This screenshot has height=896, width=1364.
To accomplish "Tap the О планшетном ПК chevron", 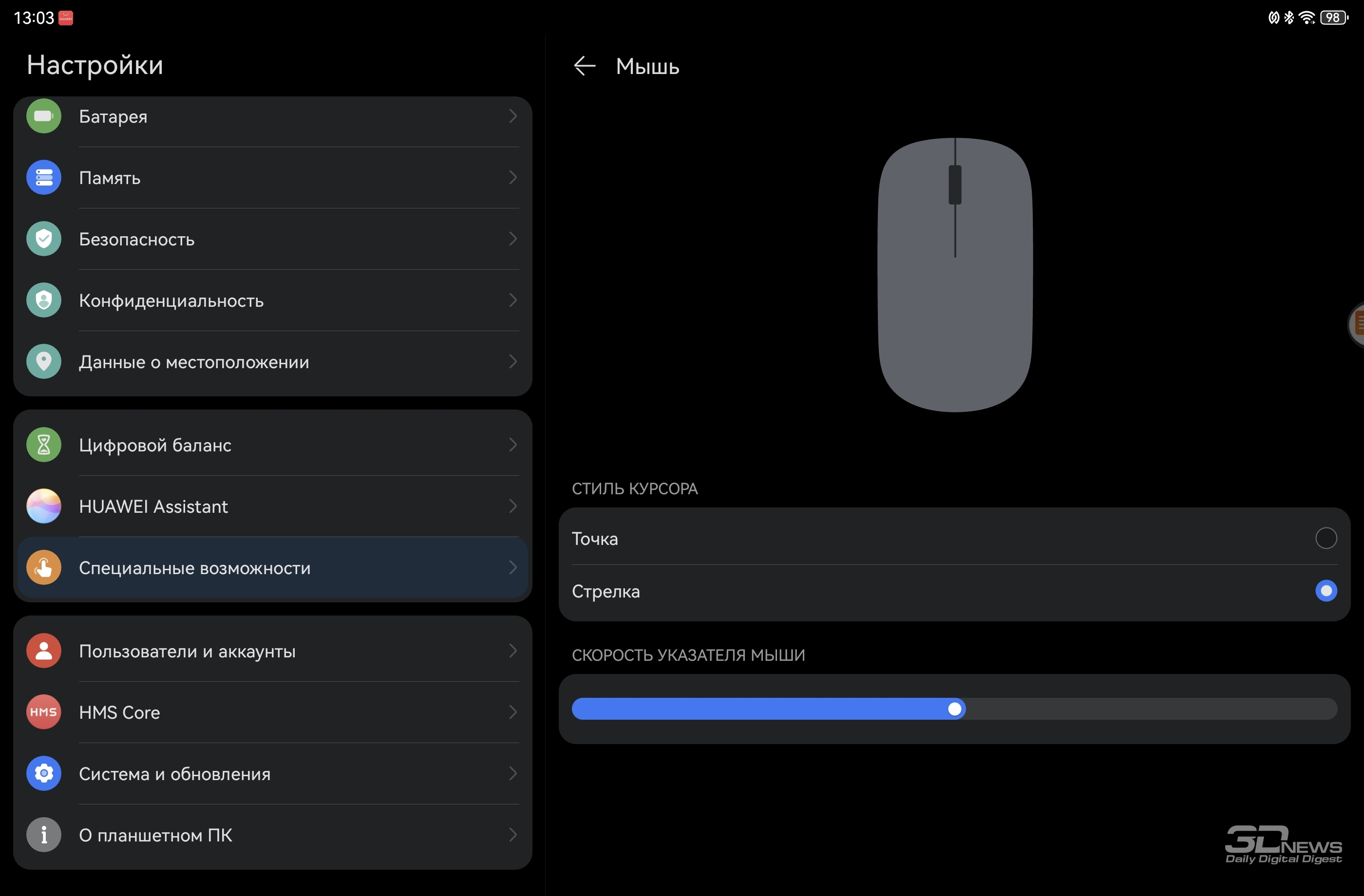I will [x=513, y=835].
